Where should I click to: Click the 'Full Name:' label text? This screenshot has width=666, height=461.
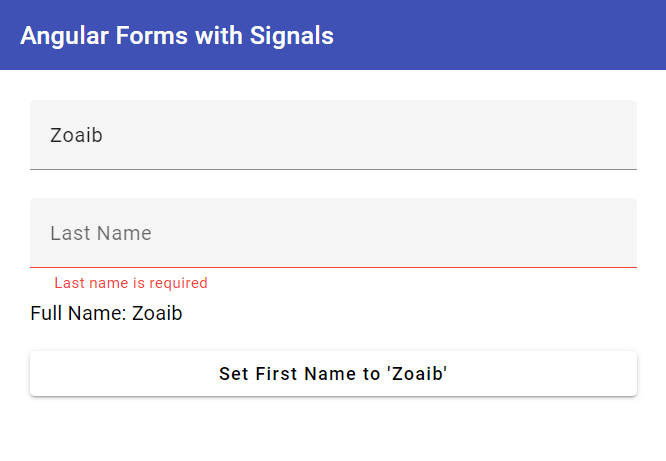pyautogui.click(x=78, y=313)
